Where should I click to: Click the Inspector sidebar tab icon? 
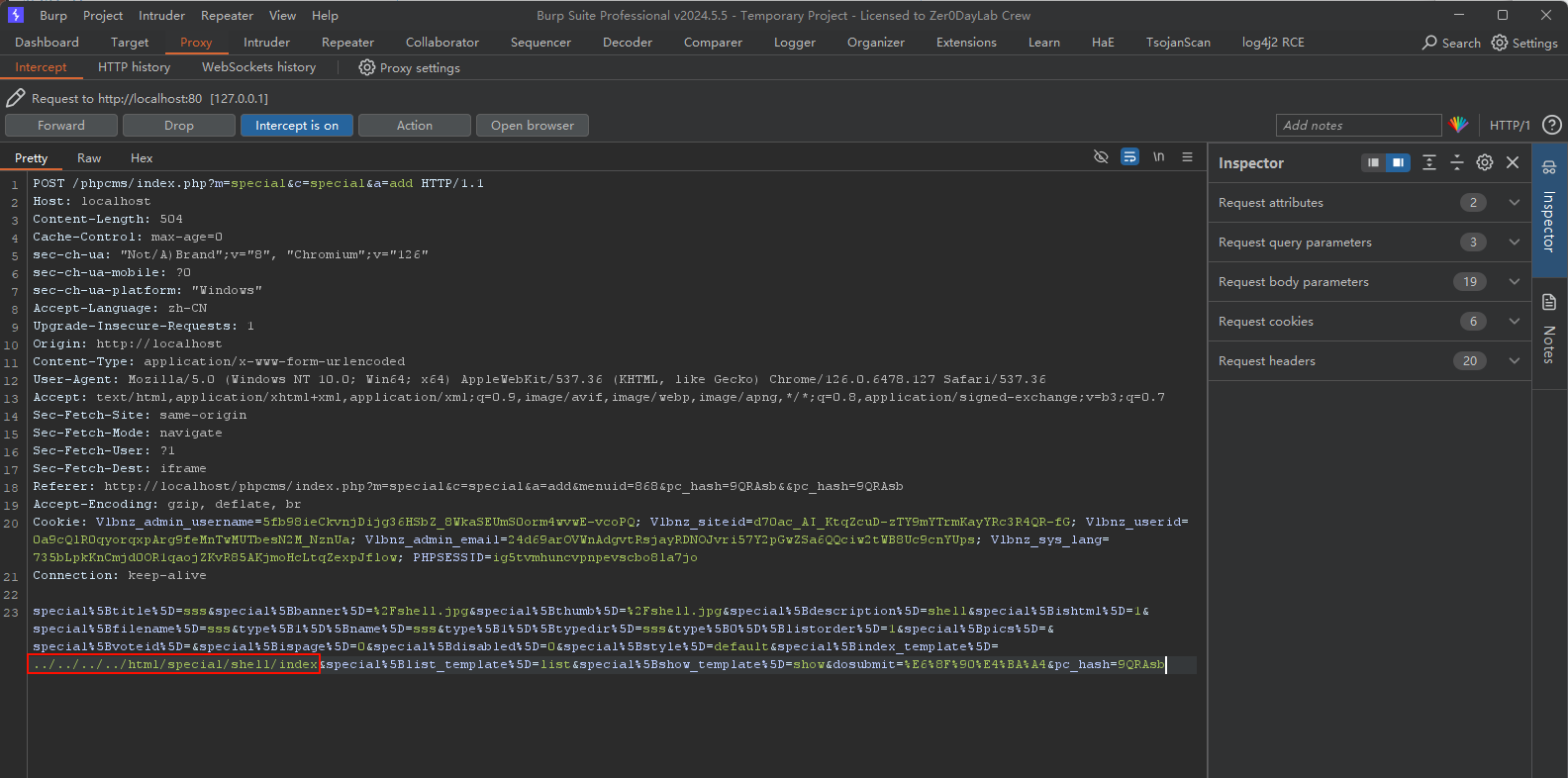1549,167
